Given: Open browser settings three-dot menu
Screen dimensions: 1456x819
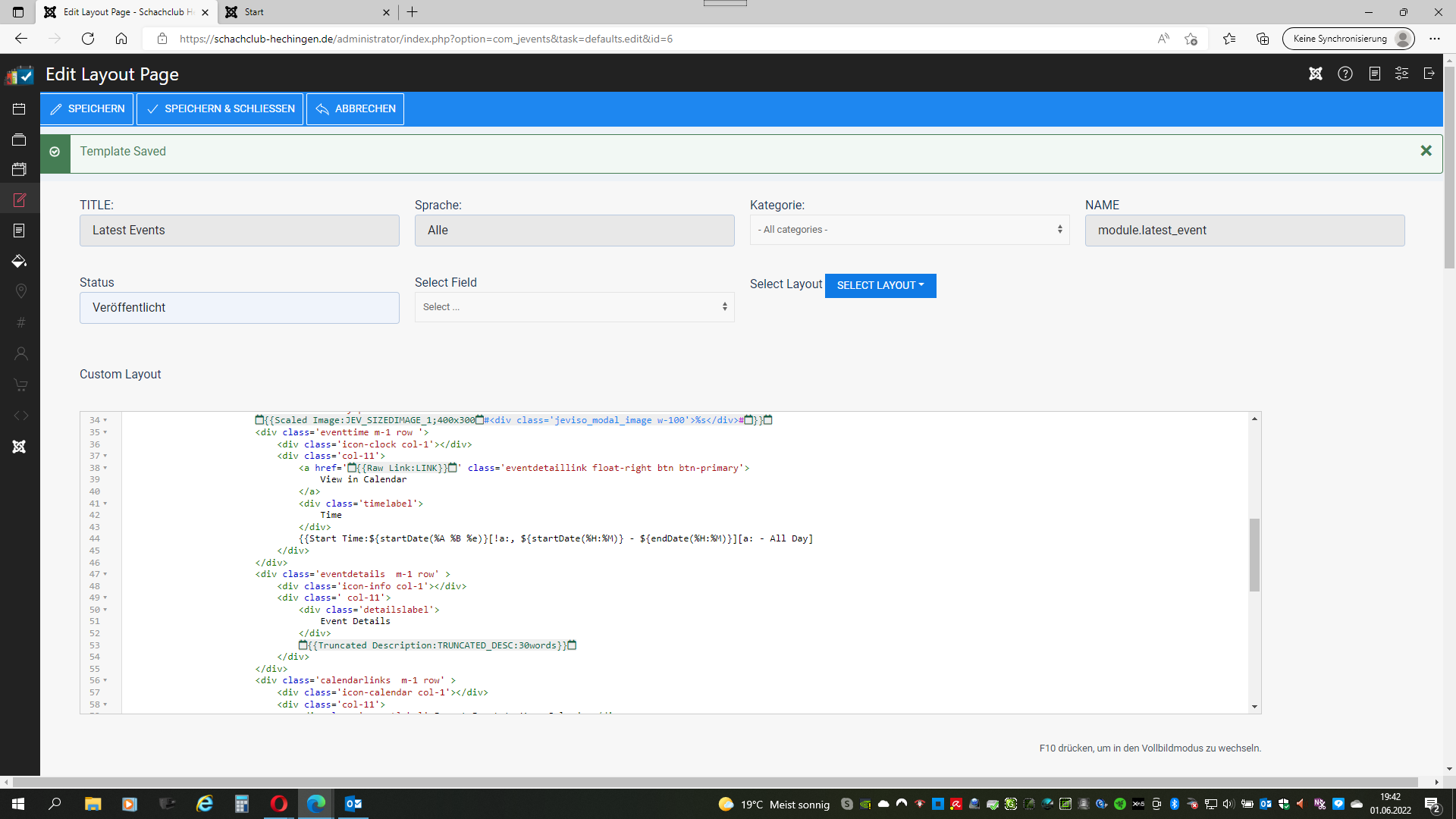Looking at the screenshot, I should pos(1435,39).
